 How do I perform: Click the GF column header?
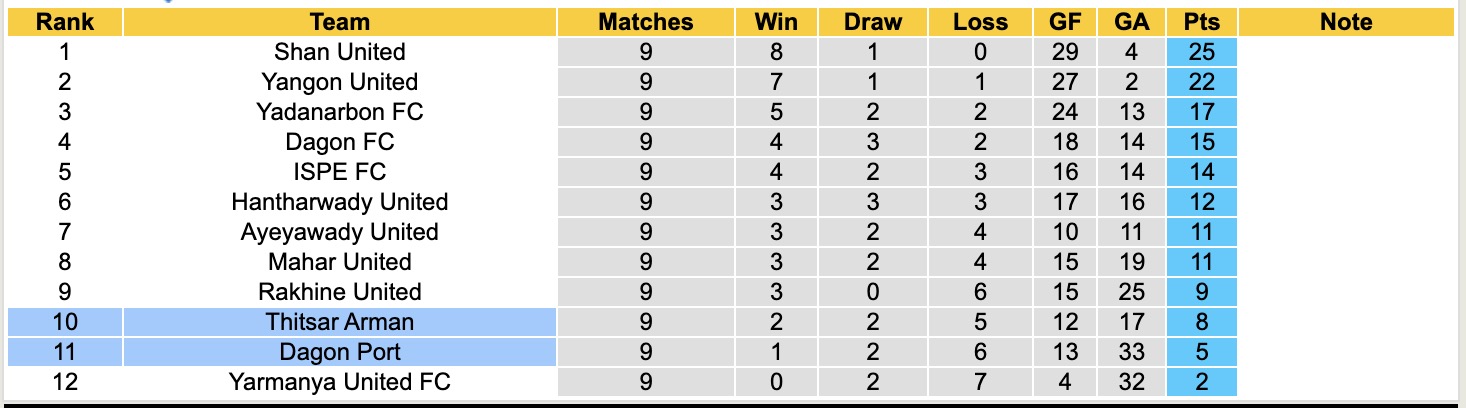1065,22
